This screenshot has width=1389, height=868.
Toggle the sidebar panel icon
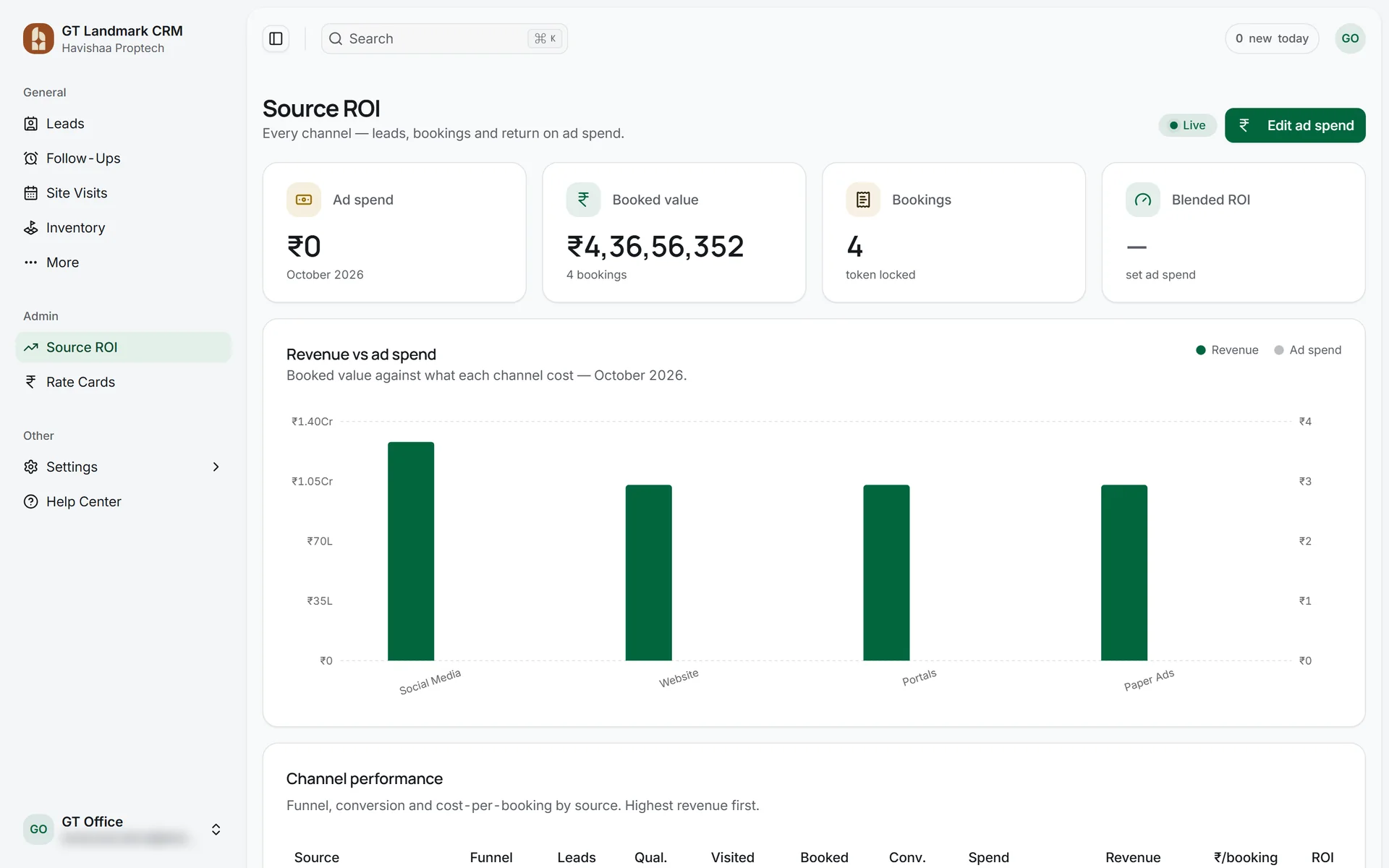click(276, 38)
